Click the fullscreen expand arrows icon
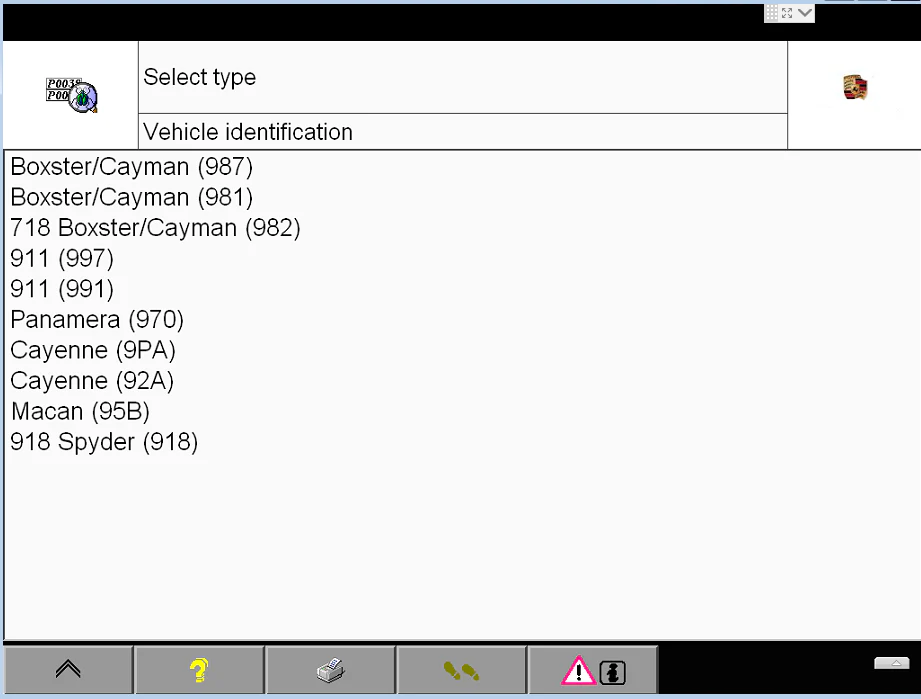921x699 pixels. click(x=787, y=13)
